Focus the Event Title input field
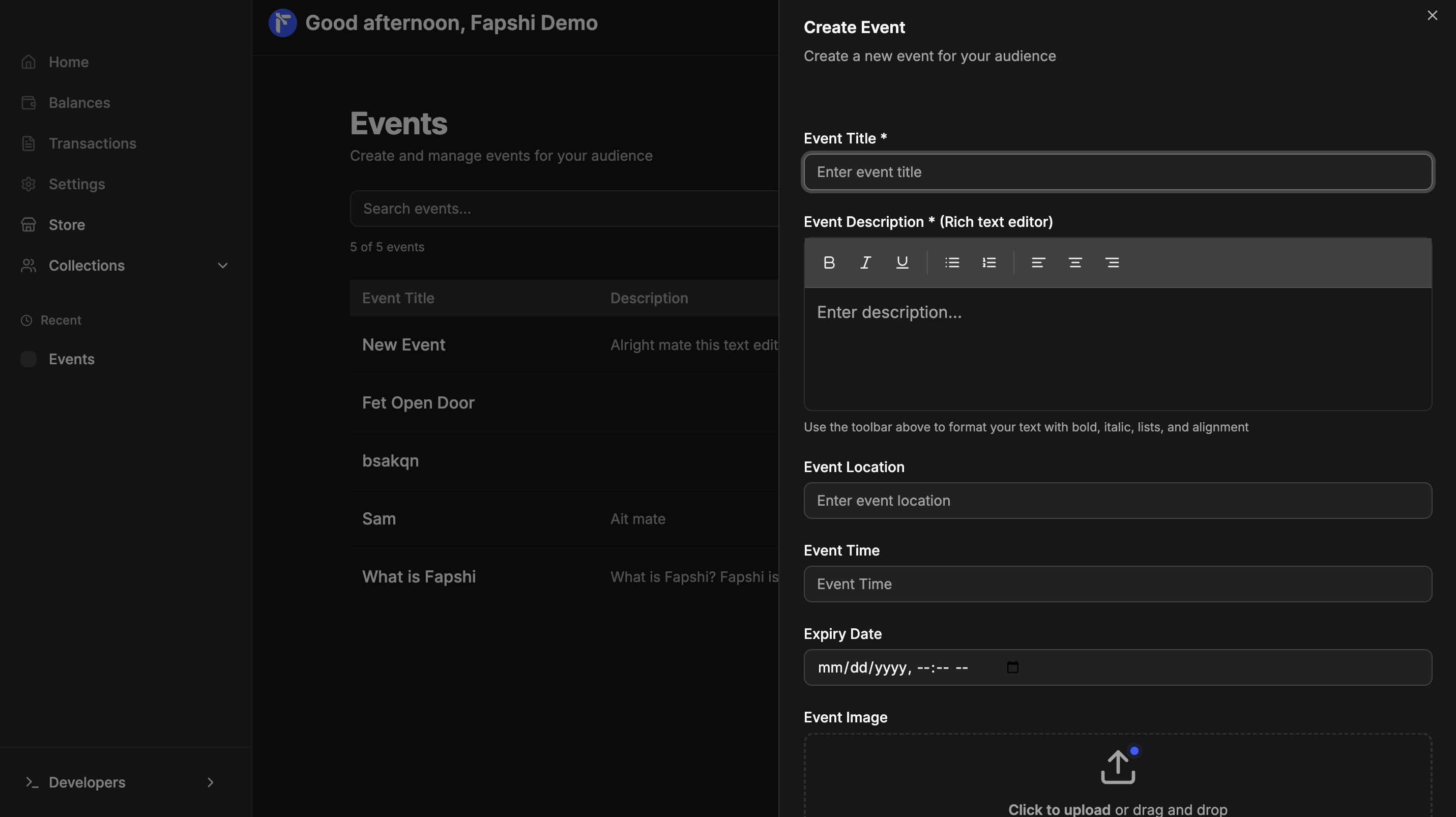Screen dimensions: 1456x817 tap(1117, 172)
